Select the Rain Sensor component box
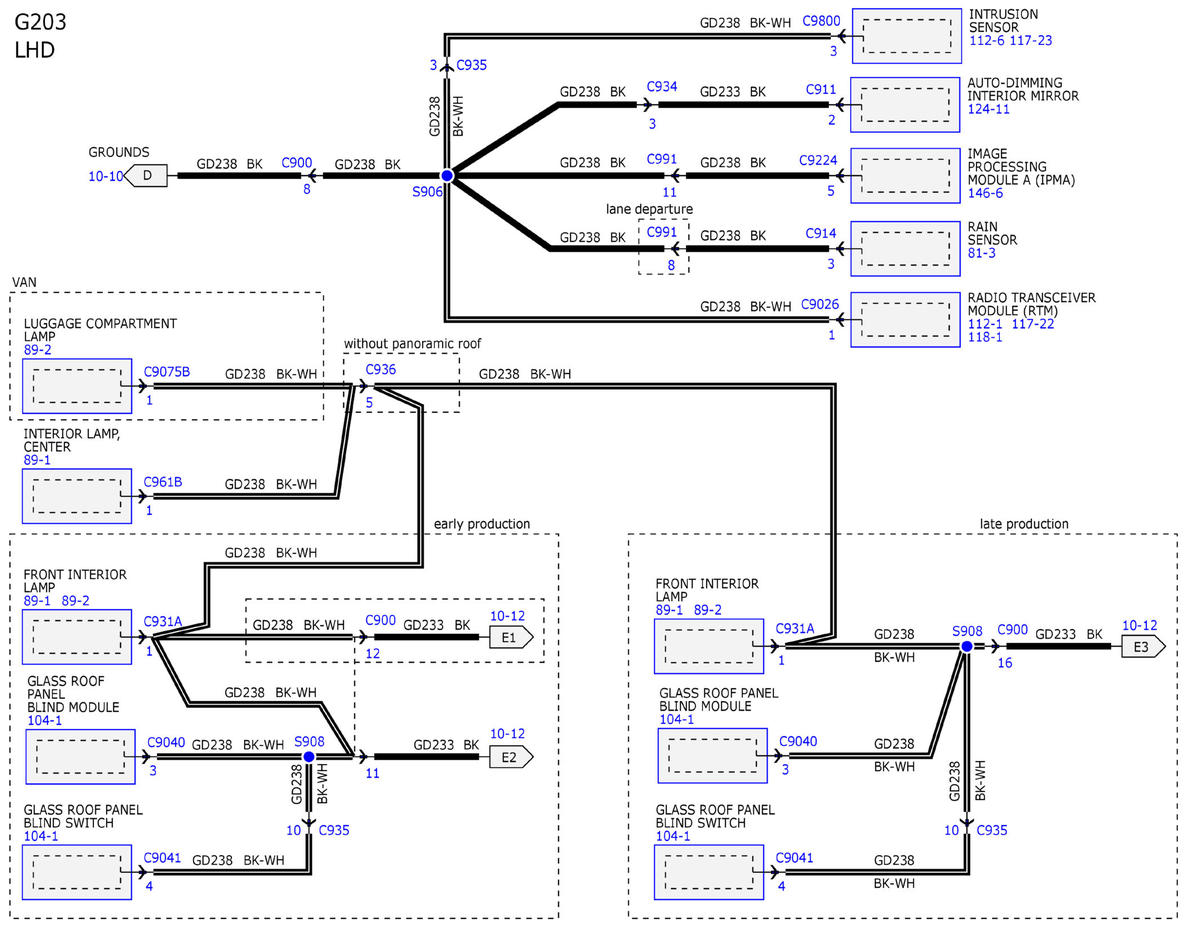 click(905, 248)
